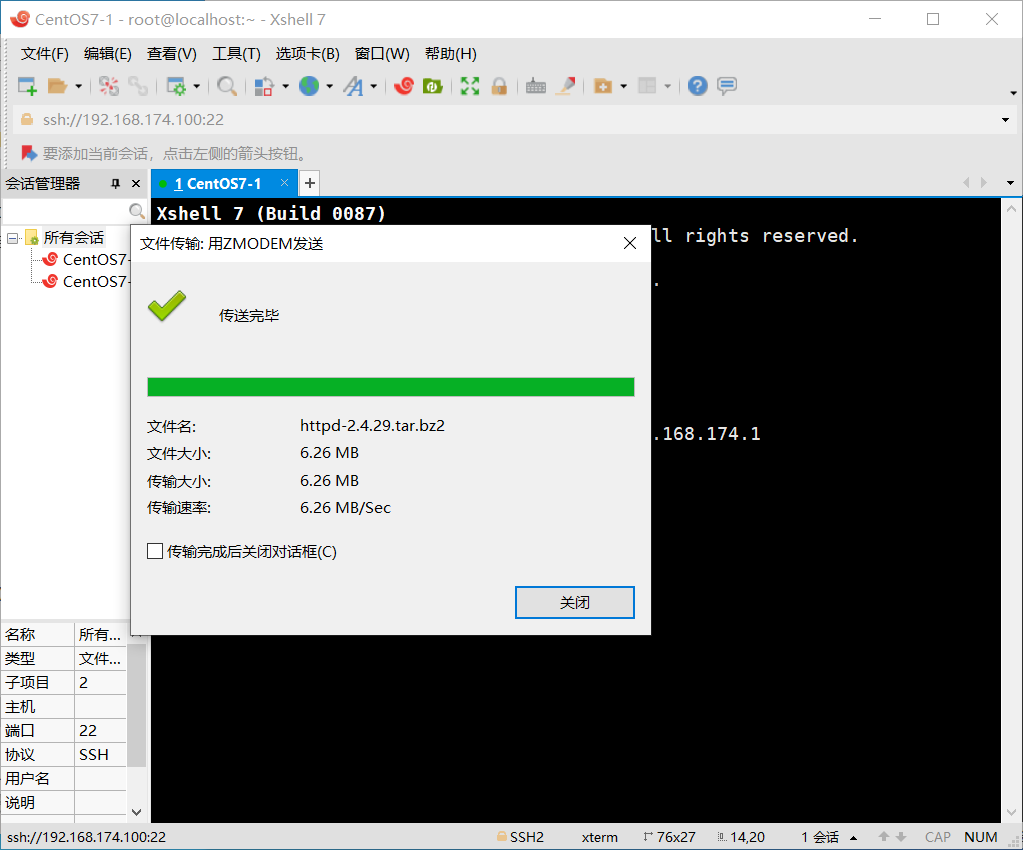Expand the Font dropdown arrow

(374, 86)
